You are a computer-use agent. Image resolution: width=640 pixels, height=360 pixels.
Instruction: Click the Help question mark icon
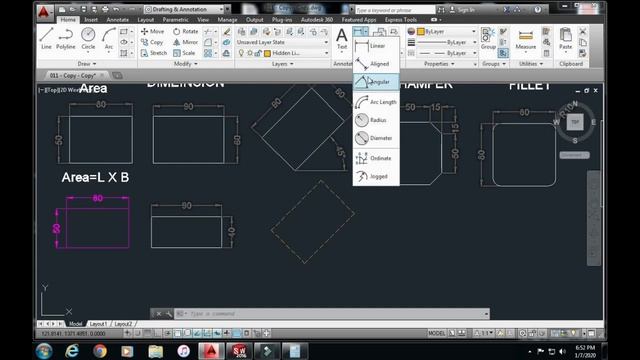pyautogui.click(x=538, y=9)
